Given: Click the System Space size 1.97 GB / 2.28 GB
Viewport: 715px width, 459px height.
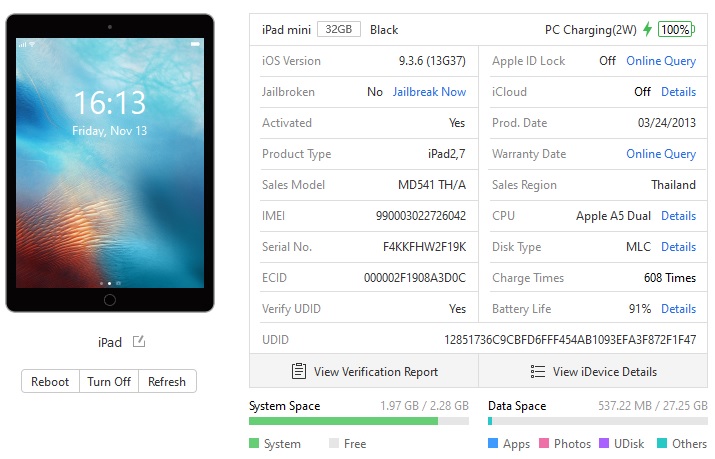Looking at the screenshot, I should click(x=425, y=405).
